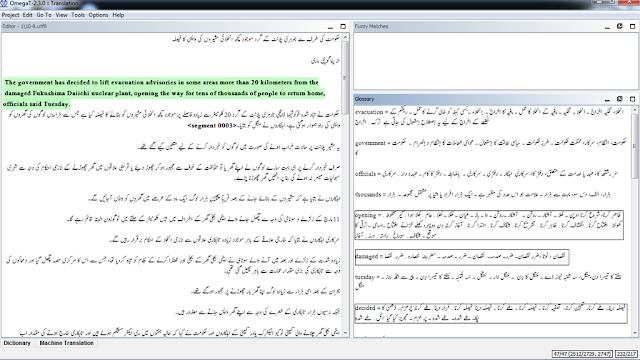Maximize the Fuzzy Matches pane
Viewport: 640px width, 360px height.
632,27
